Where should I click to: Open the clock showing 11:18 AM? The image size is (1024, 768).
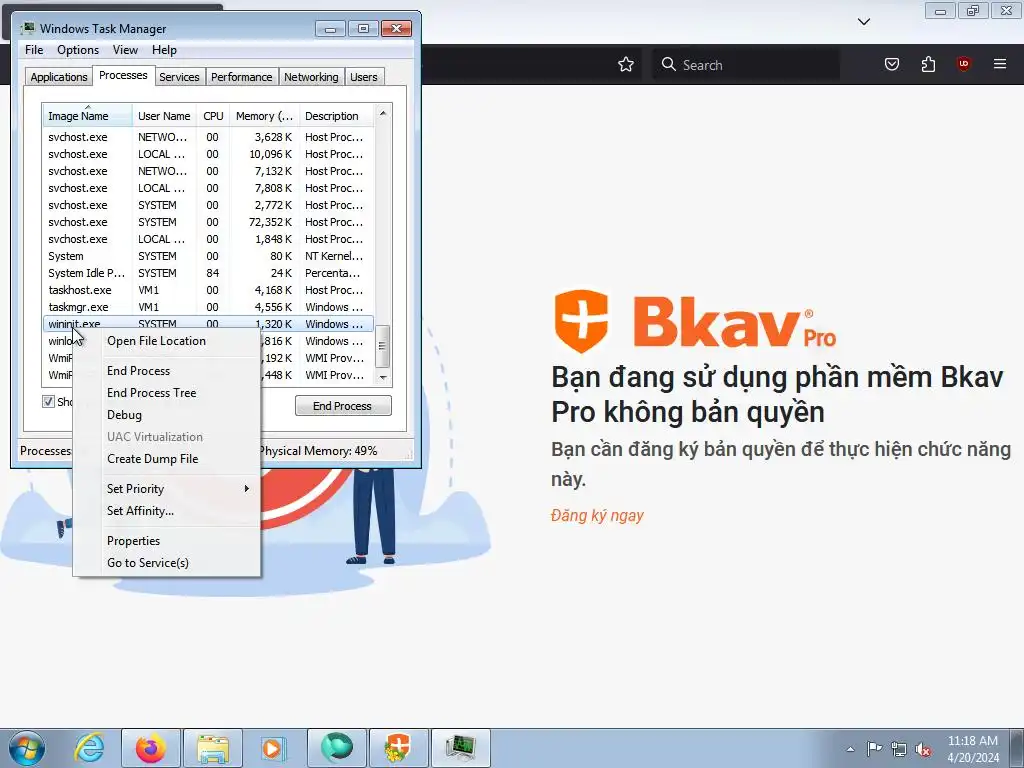(973, 749)
